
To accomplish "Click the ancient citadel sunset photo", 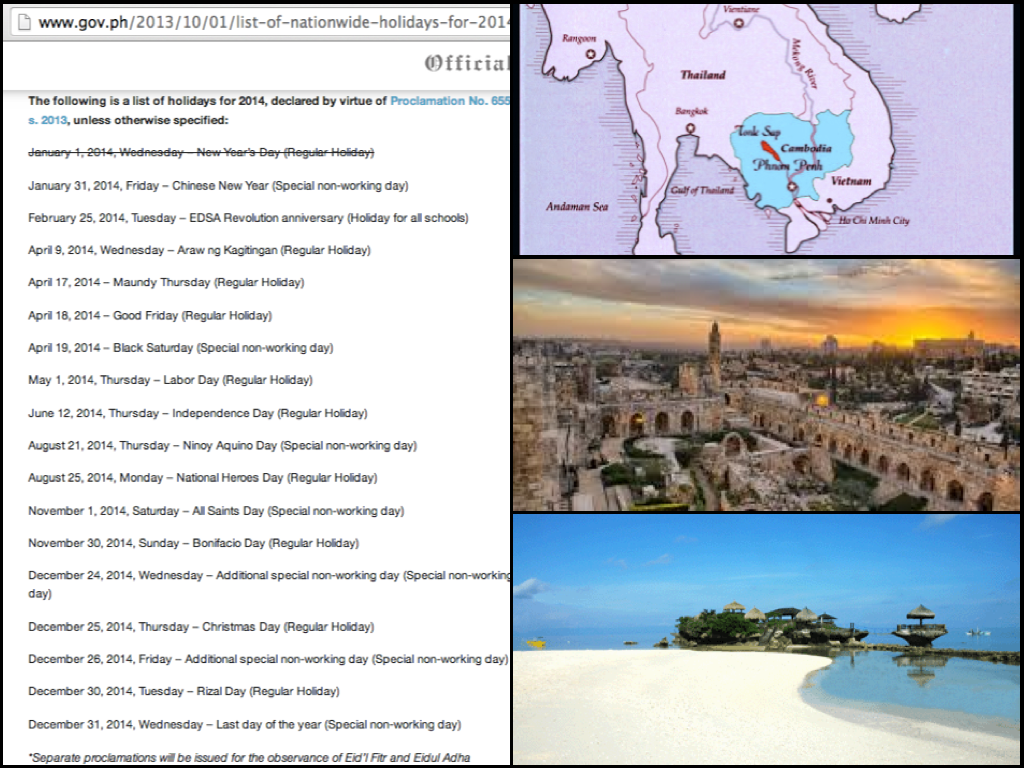I will pyautogui.click(x=766, y=385).
